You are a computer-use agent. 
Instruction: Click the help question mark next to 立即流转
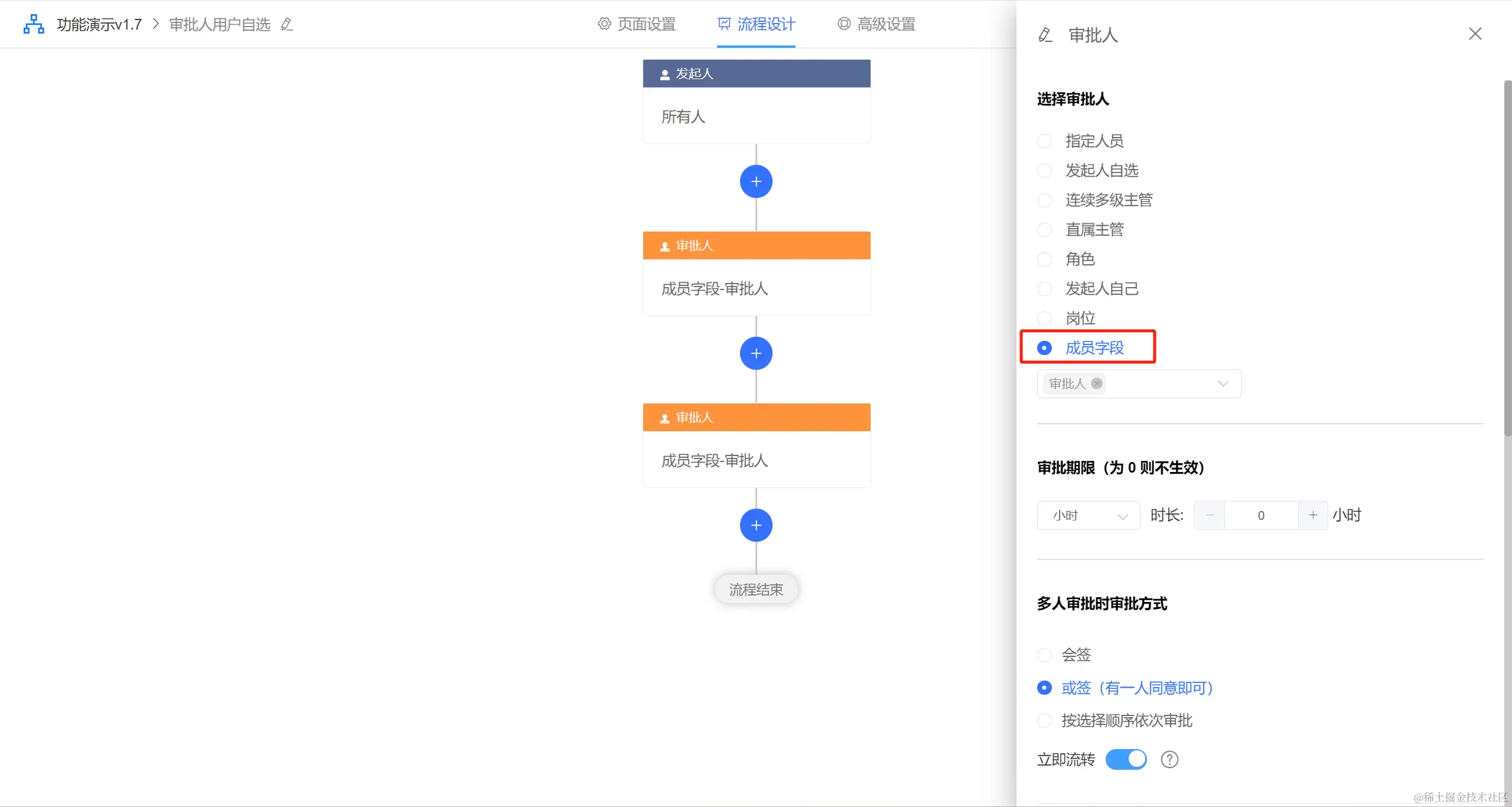click(x=1169, y=759)
